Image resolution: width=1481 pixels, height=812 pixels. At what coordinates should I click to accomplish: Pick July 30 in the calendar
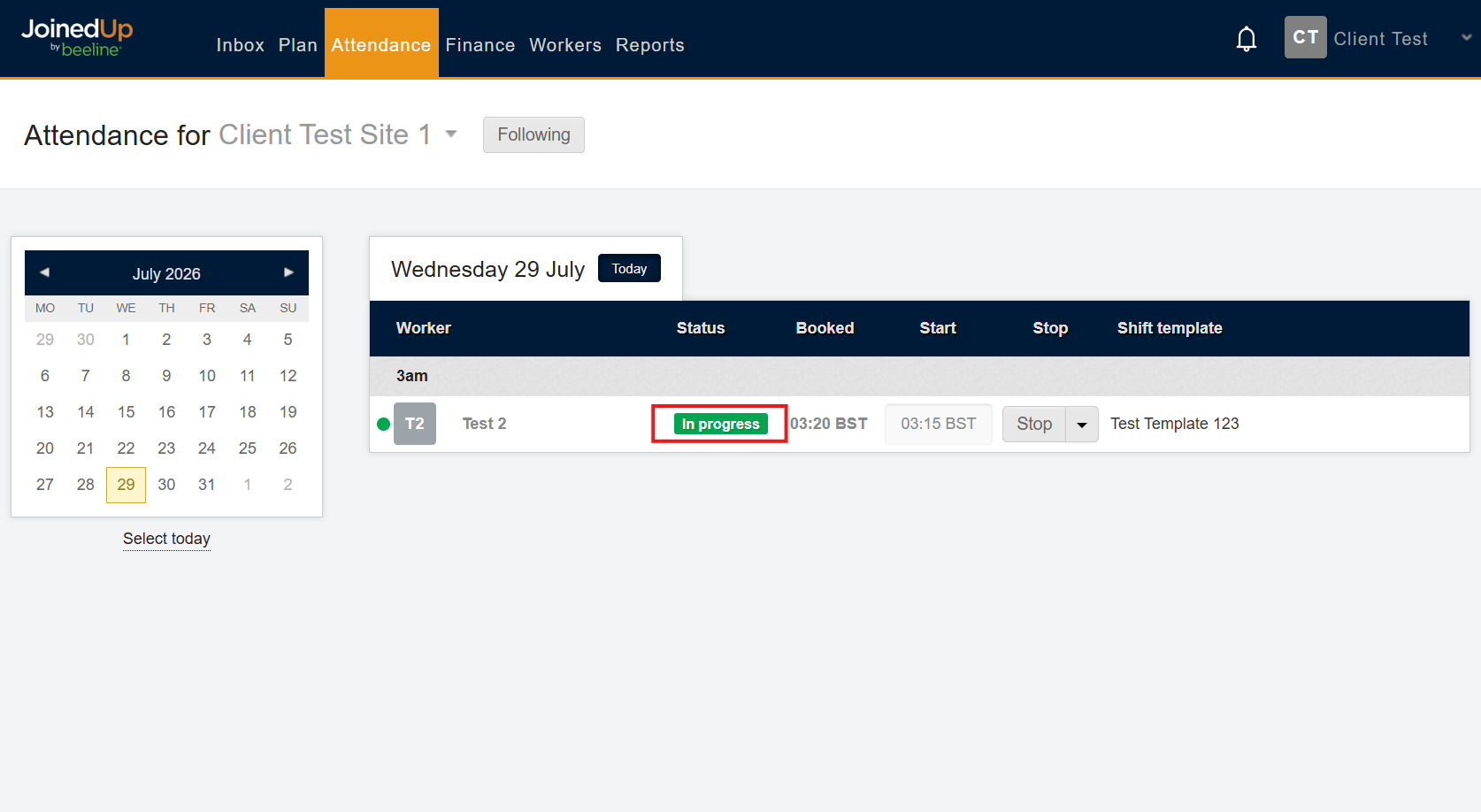(166, 485)
